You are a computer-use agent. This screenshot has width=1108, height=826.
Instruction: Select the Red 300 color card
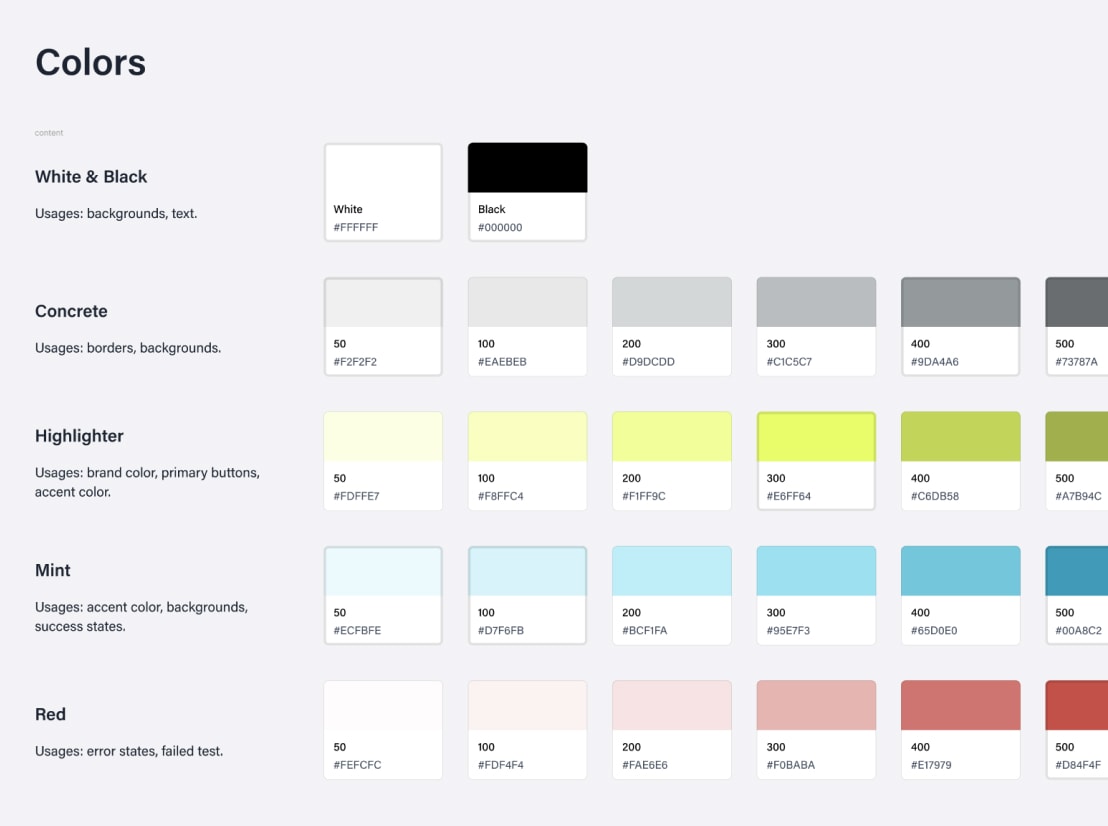816,729
